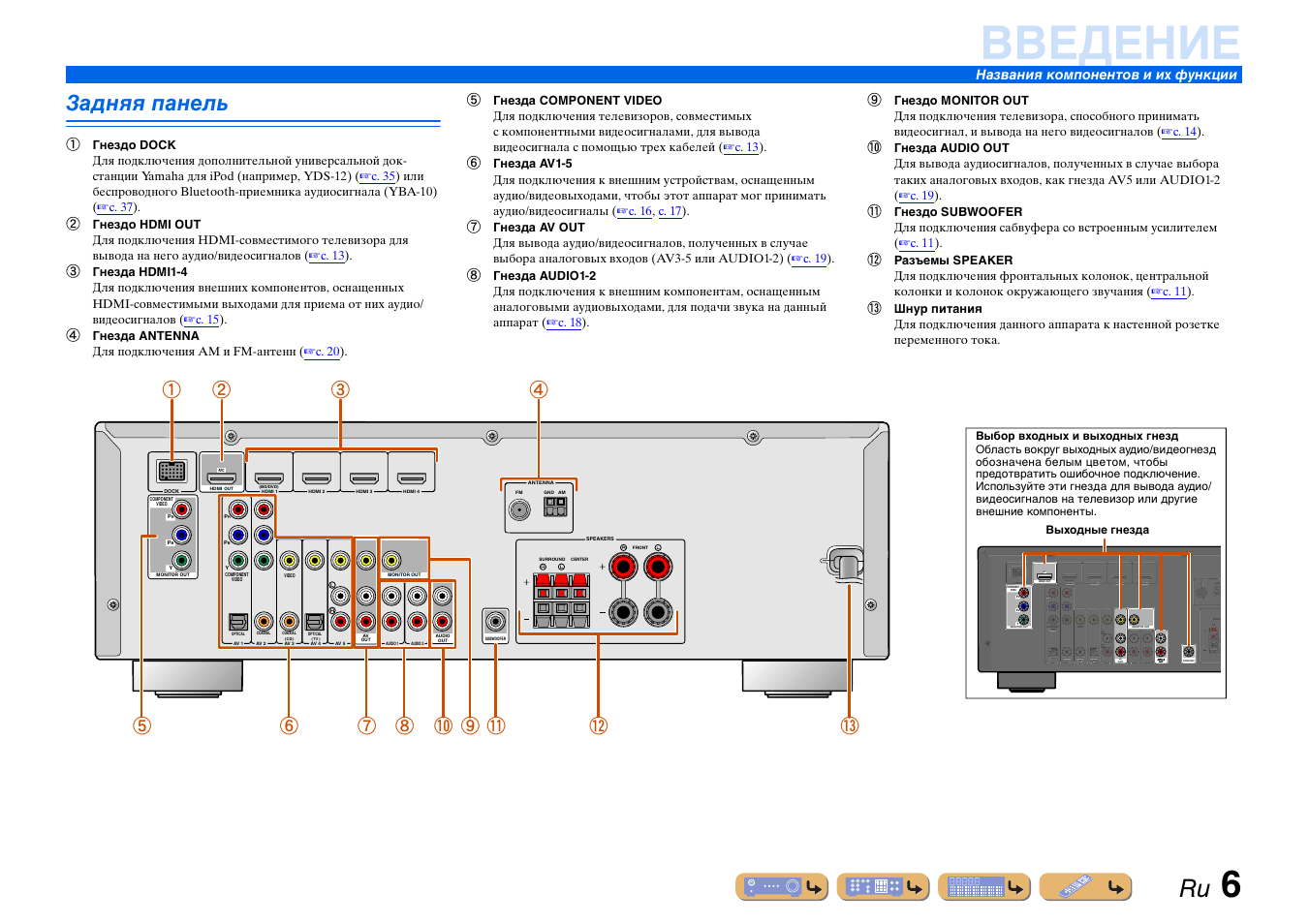The height and width of the screenshot is (924, 1309).
Task: Click the SURROUND/CENTER speaker terminal block
Action: (562, 601)
